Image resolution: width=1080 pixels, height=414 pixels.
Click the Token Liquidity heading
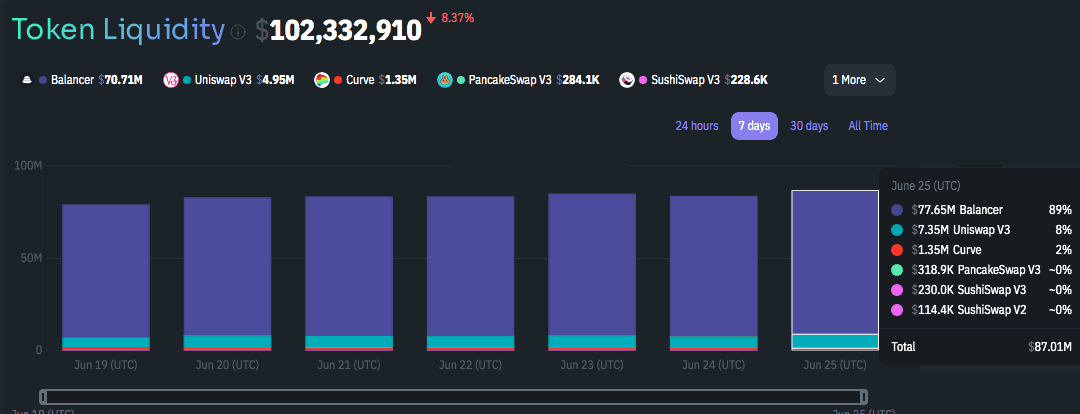(x=118, y=30)
